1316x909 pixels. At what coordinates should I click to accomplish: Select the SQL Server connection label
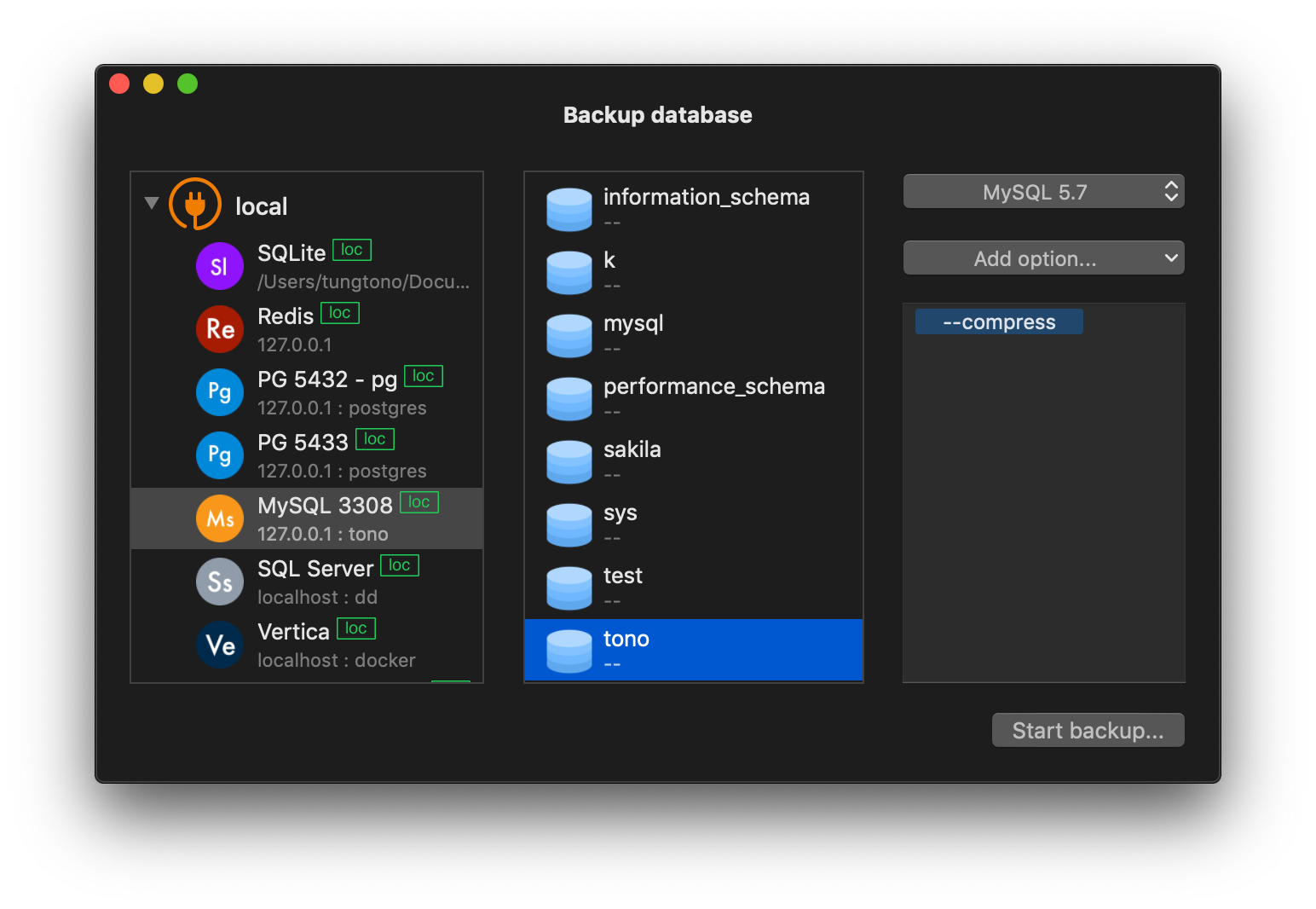coord(315,569)
